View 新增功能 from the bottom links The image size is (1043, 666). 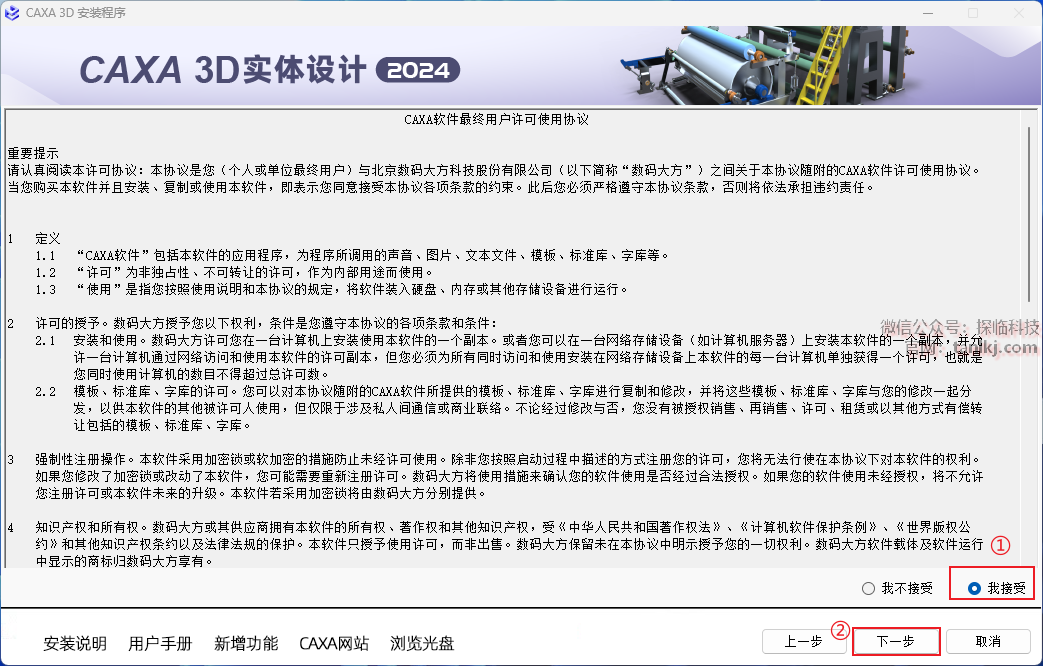[x=246, y=643]
